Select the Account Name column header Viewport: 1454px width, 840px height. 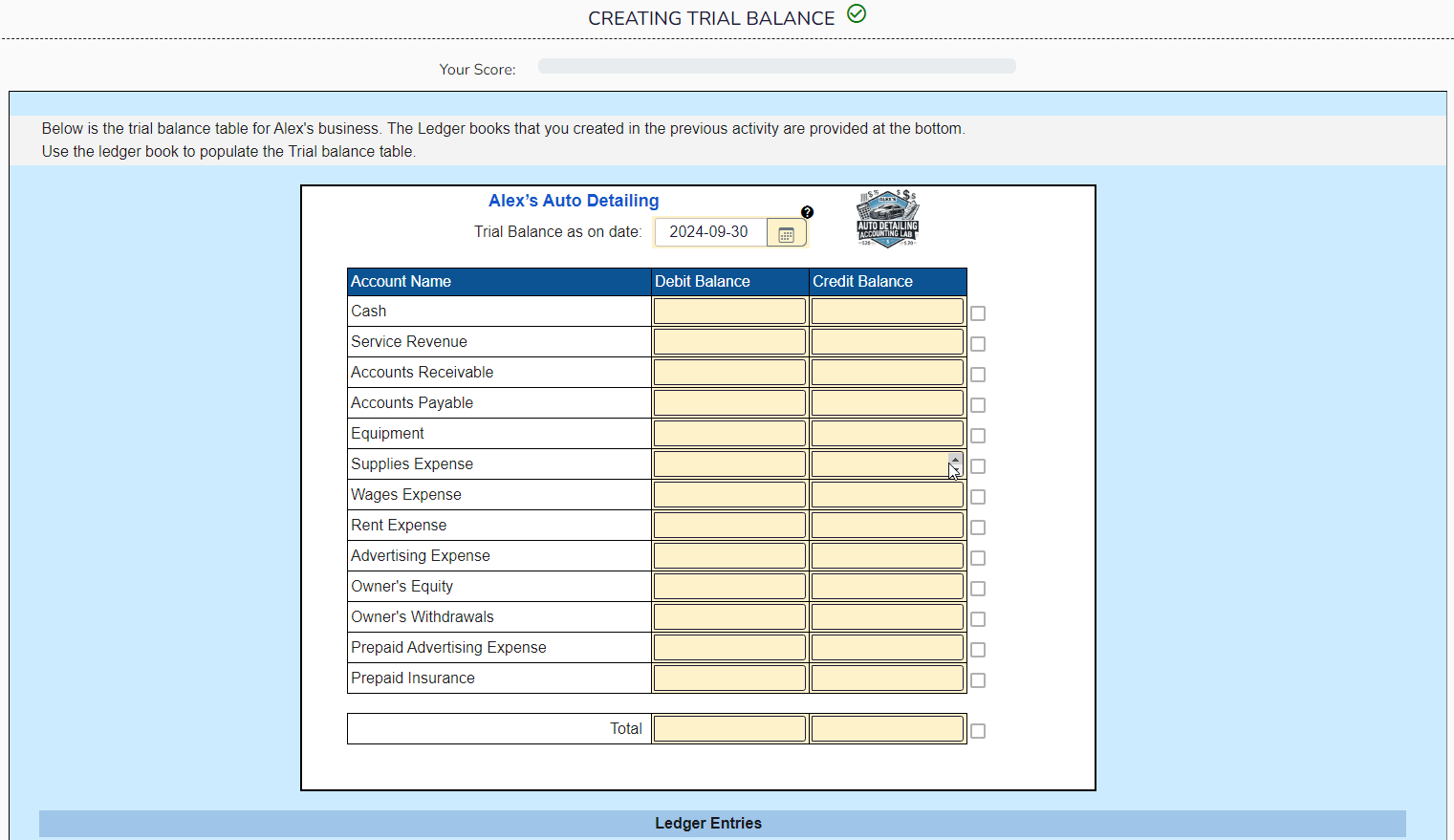[x=401, y=281]
